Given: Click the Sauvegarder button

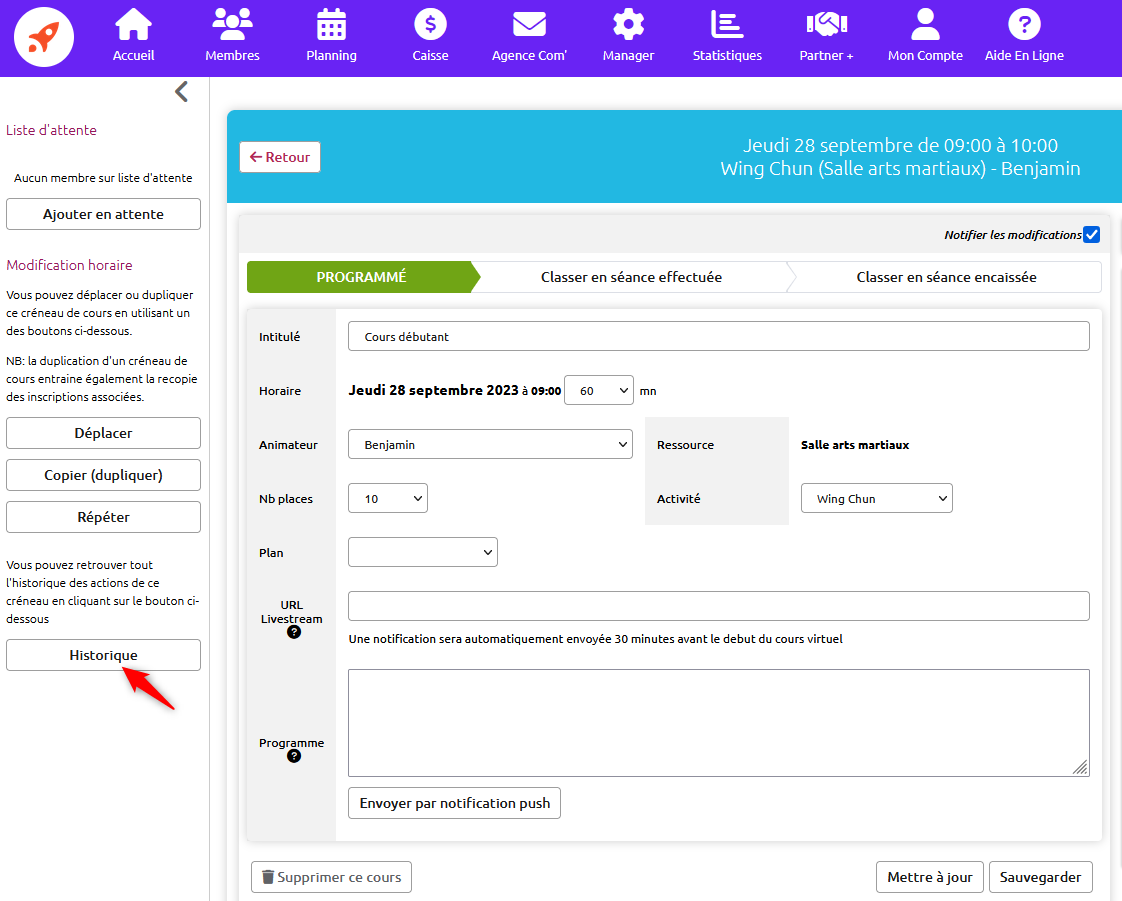Looking at the screenshot, I should click(1040, 877).
